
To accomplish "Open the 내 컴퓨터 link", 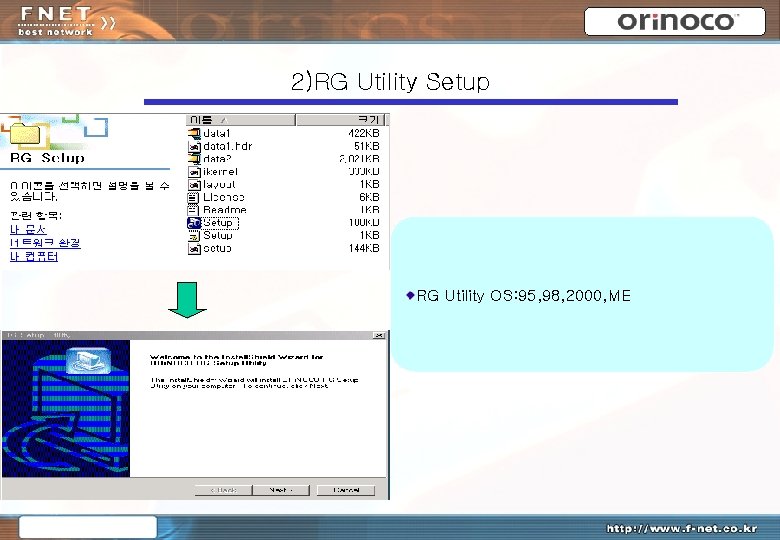I will [x=34, y=257].
